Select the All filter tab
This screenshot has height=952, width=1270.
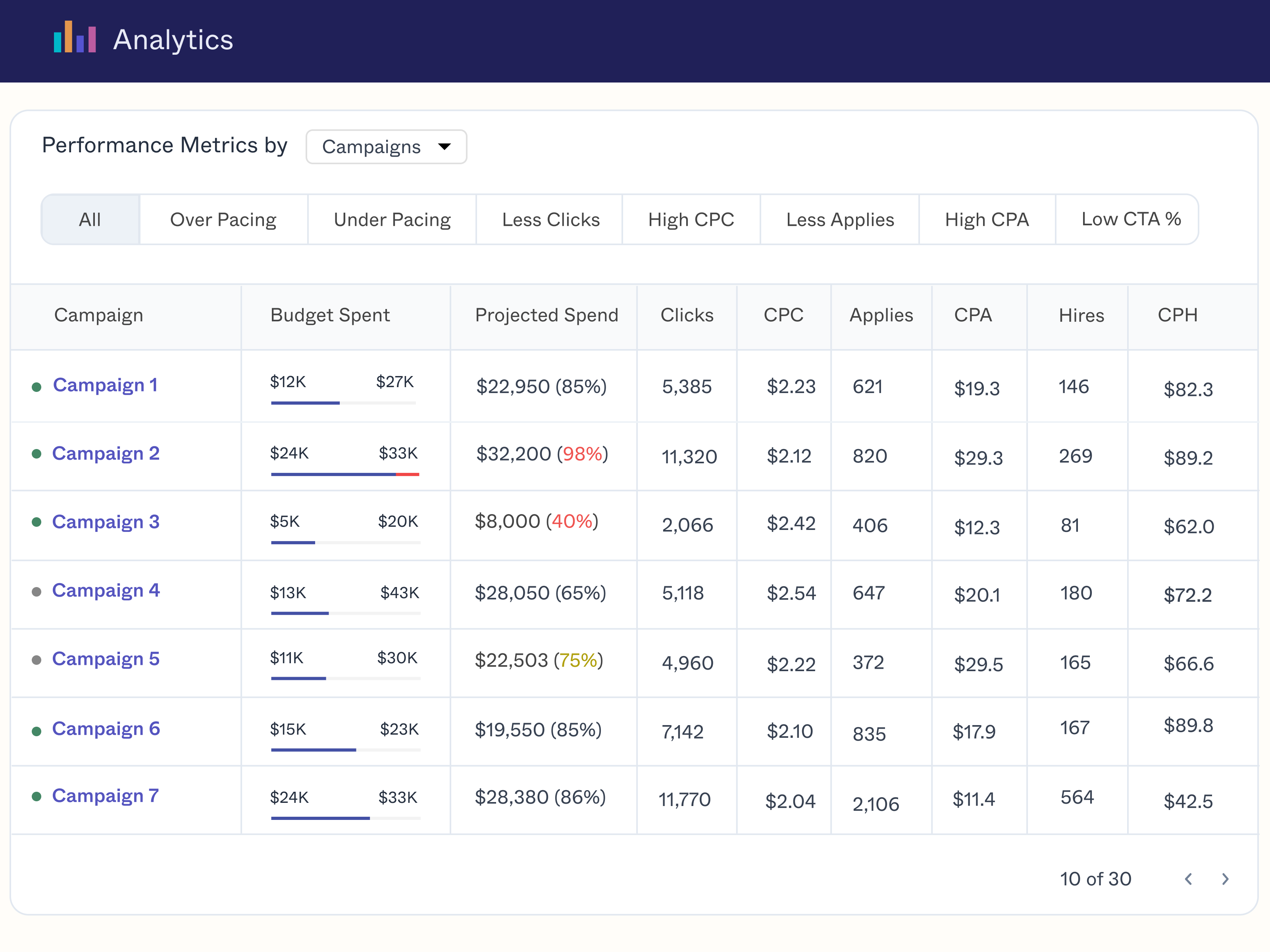[x=90, y=220]
